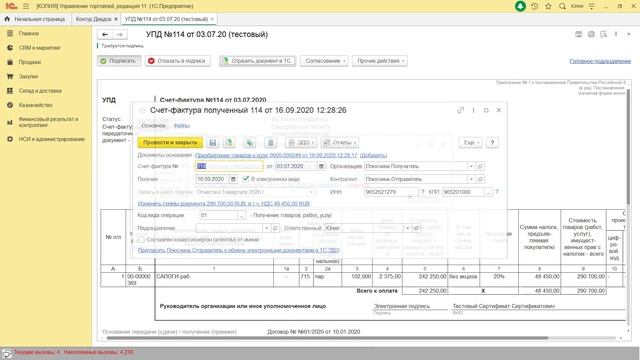This screenshot has height=360, width=640.
Task: Click the search magnifier icon in title bar
Action: click(x=562, y=6)
